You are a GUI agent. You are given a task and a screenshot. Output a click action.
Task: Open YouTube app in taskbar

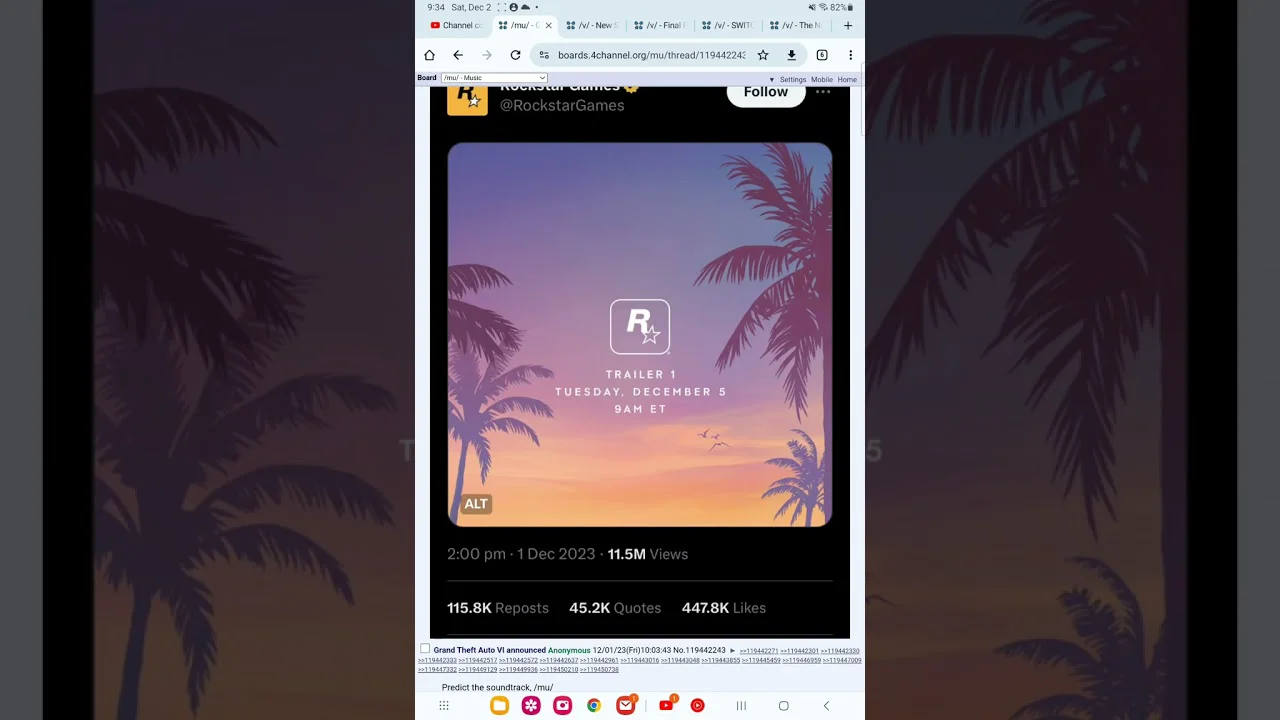[x=666, y=705]
